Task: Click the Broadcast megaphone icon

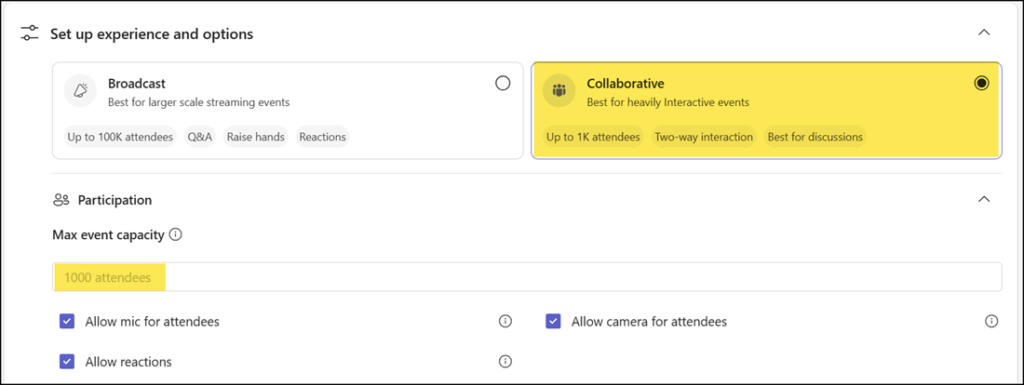Action: [80, 91]
